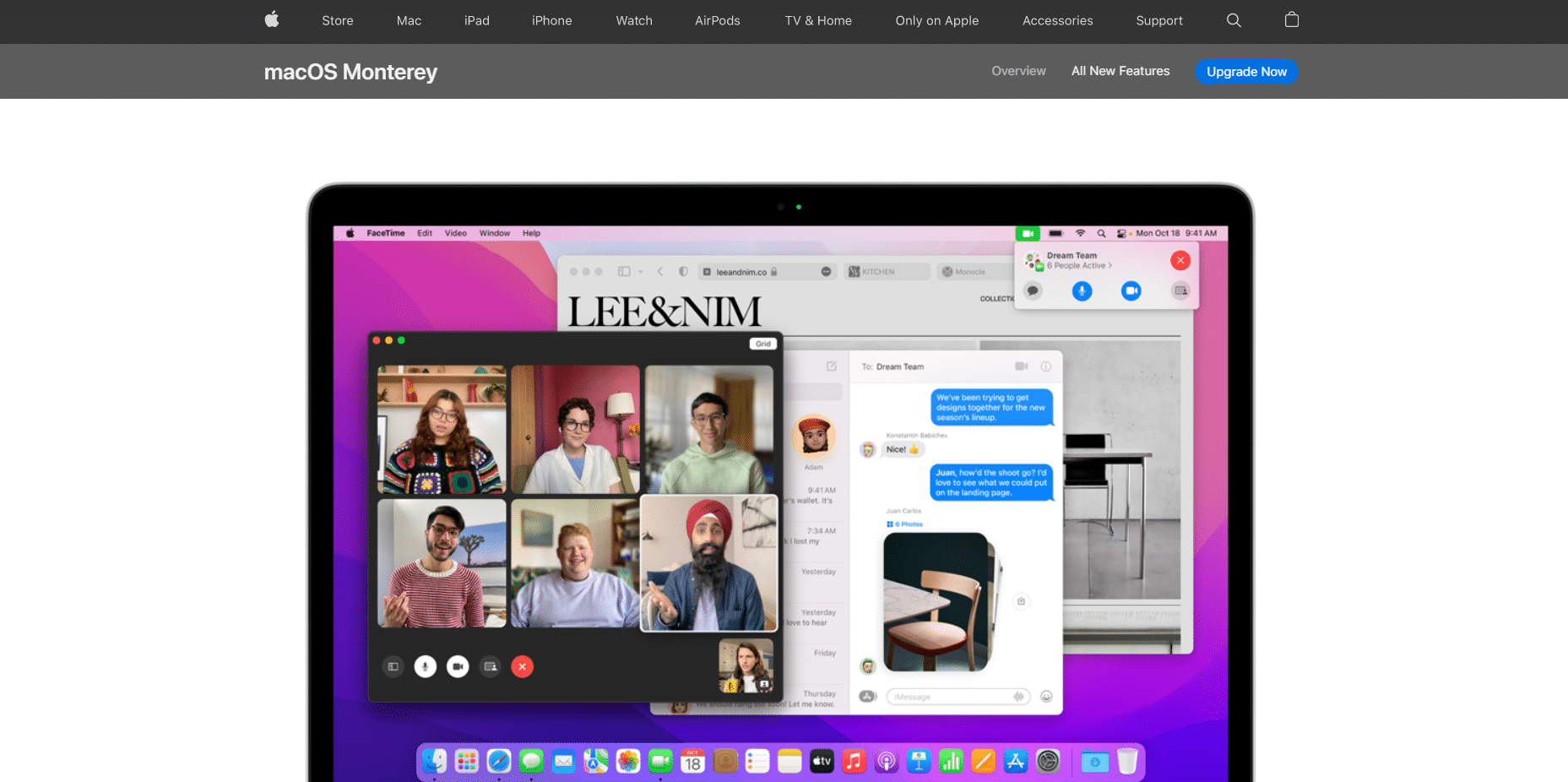The height and width of the screenshot is (782, 1568).
Task: End the call with the red button in FaceTime
Action: point(523,667)
